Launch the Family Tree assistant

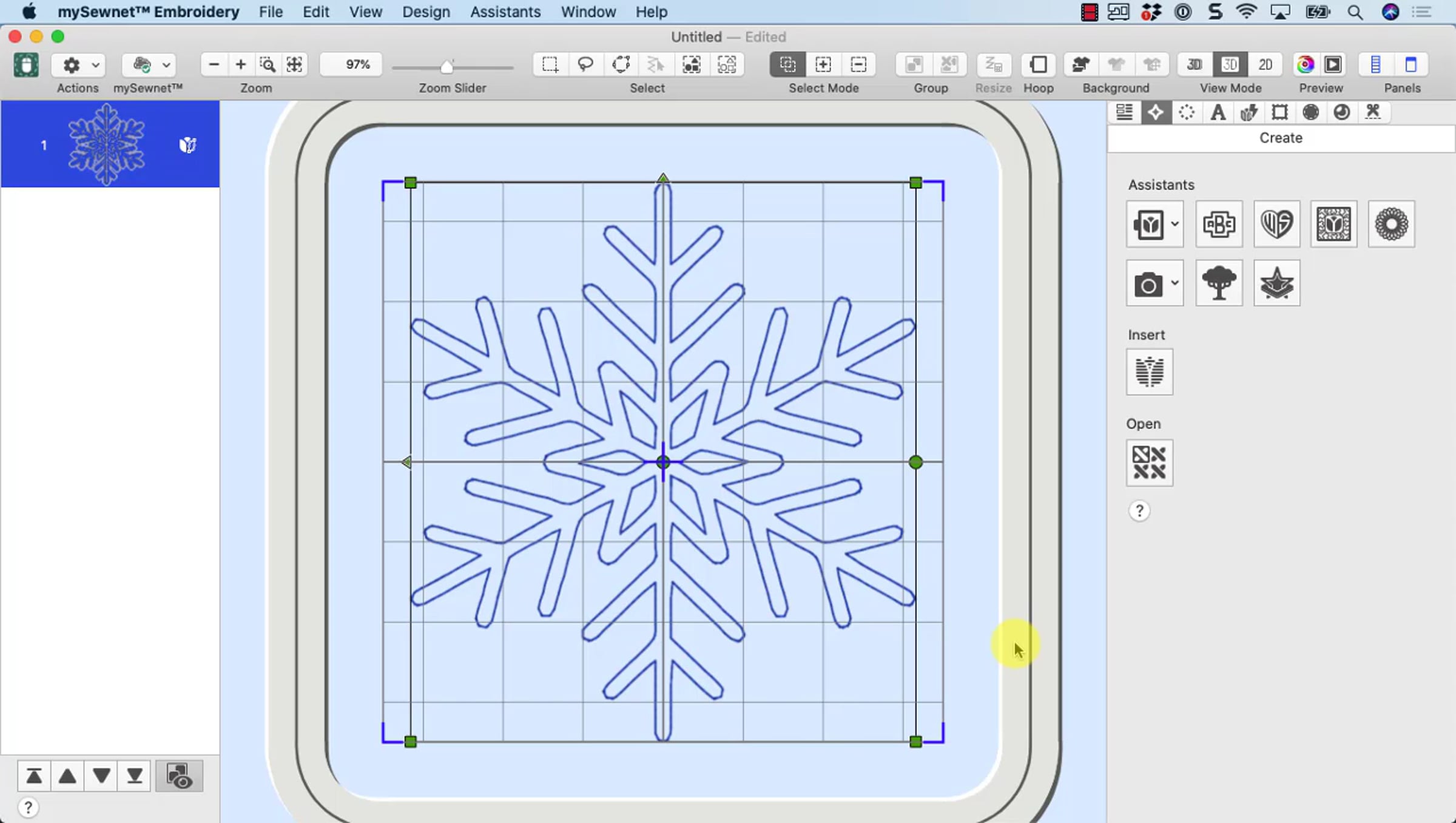[1219, 283]
